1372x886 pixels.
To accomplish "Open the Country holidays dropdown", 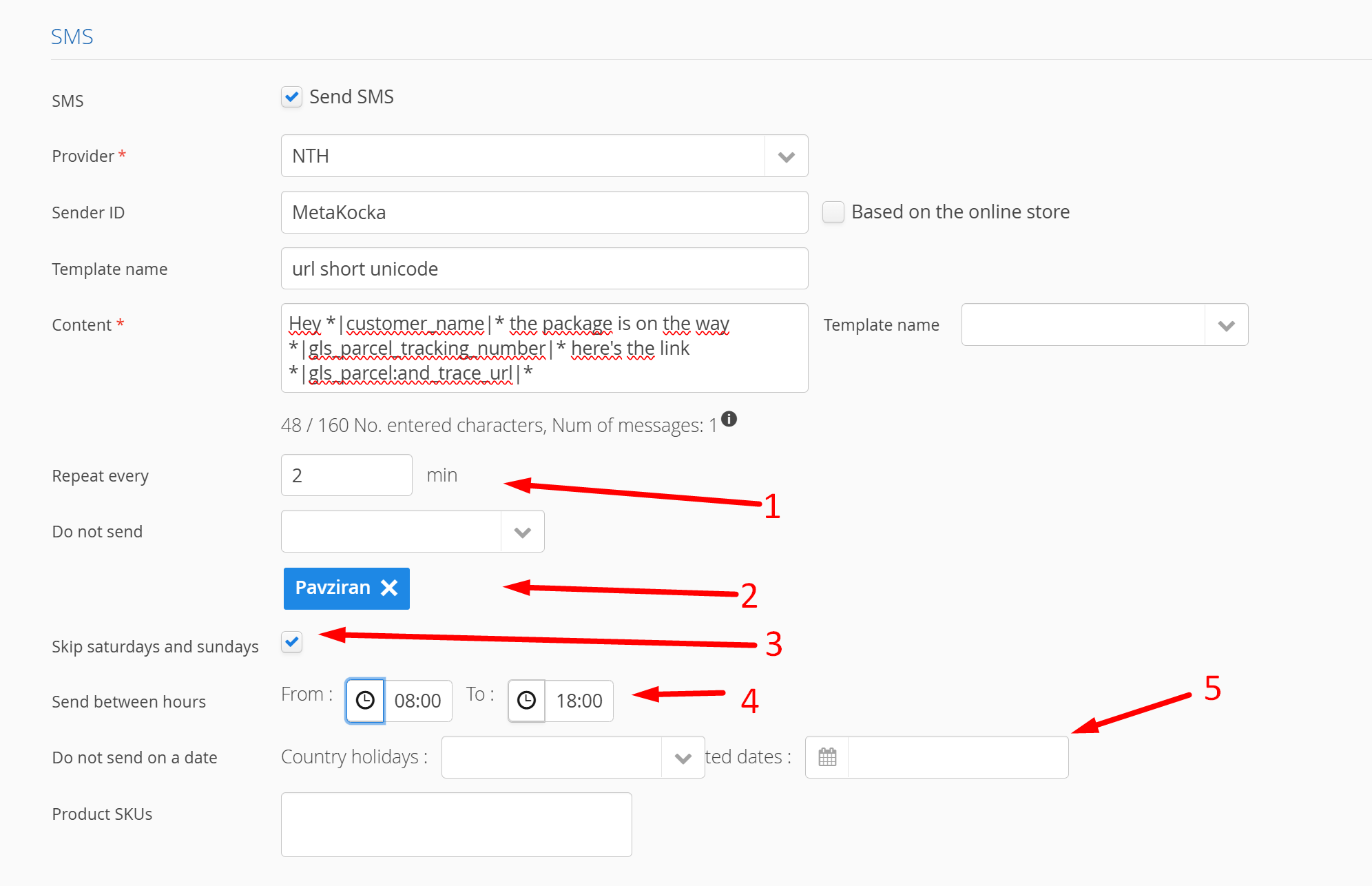I will coord(683,758).
